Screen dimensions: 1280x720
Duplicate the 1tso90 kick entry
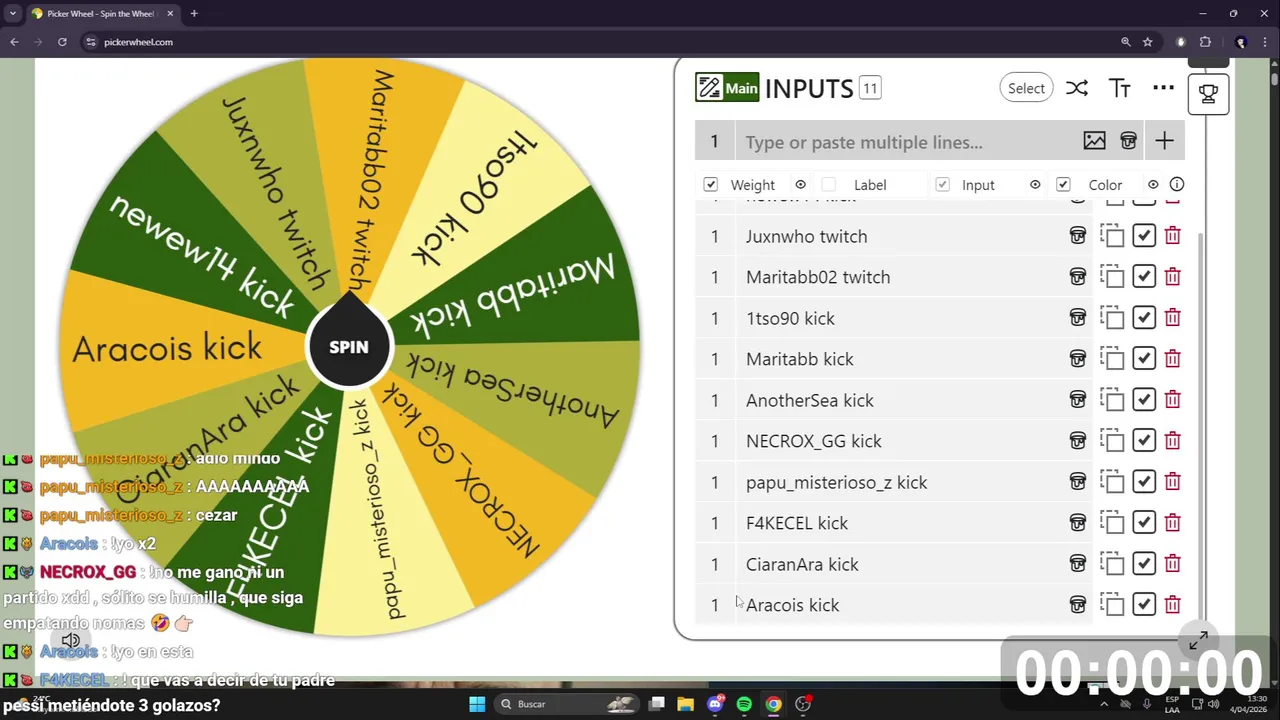pos(1112,318)
